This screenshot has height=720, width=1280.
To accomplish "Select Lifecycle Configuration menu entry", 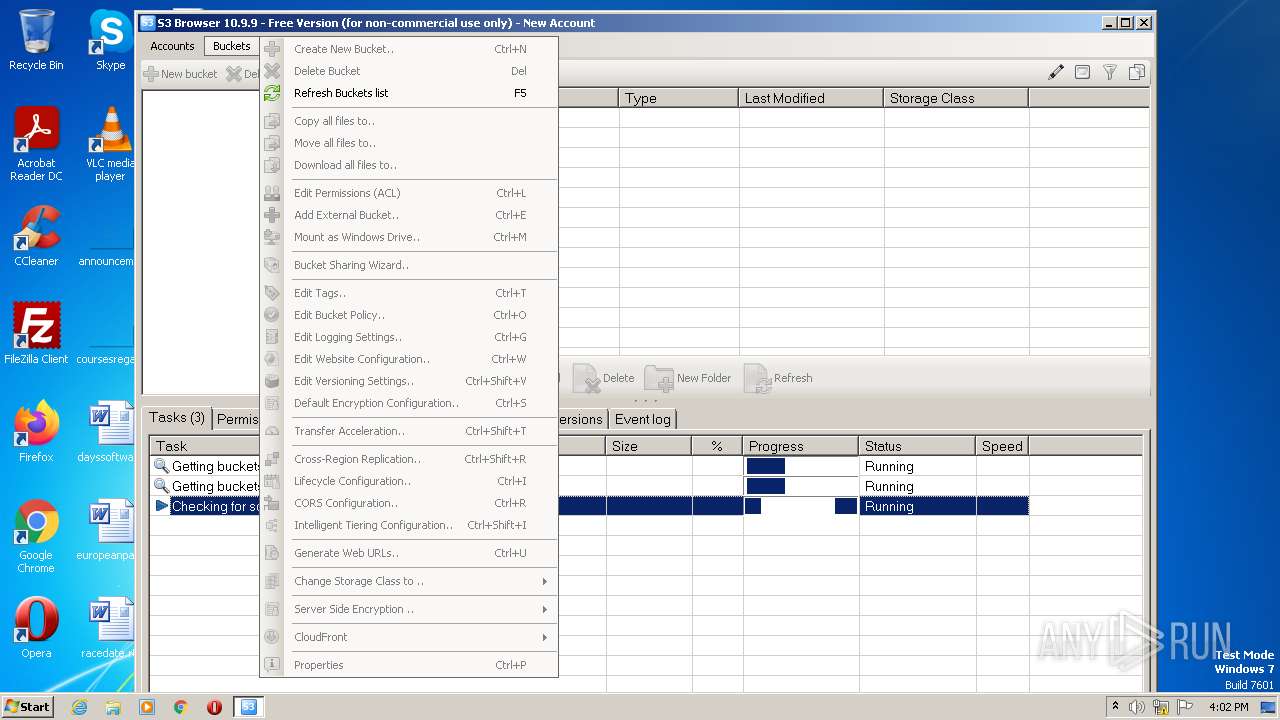I will (x=408, y=481).
